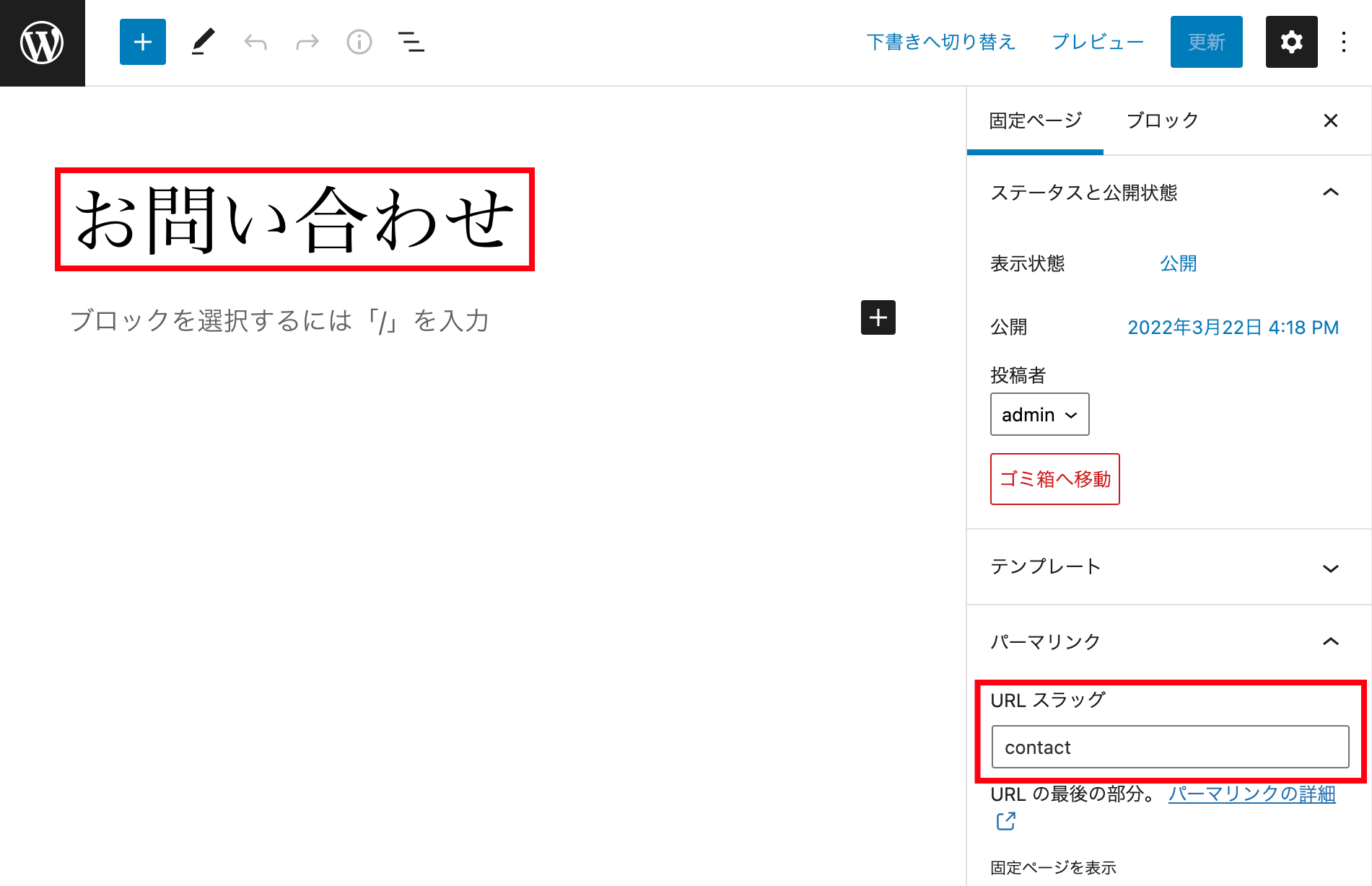Image resolution: width=1372 pixels, height=886 pixels.
Task: Collapse the ステータスと公開状態 panel
Action: click(1169, 193)
